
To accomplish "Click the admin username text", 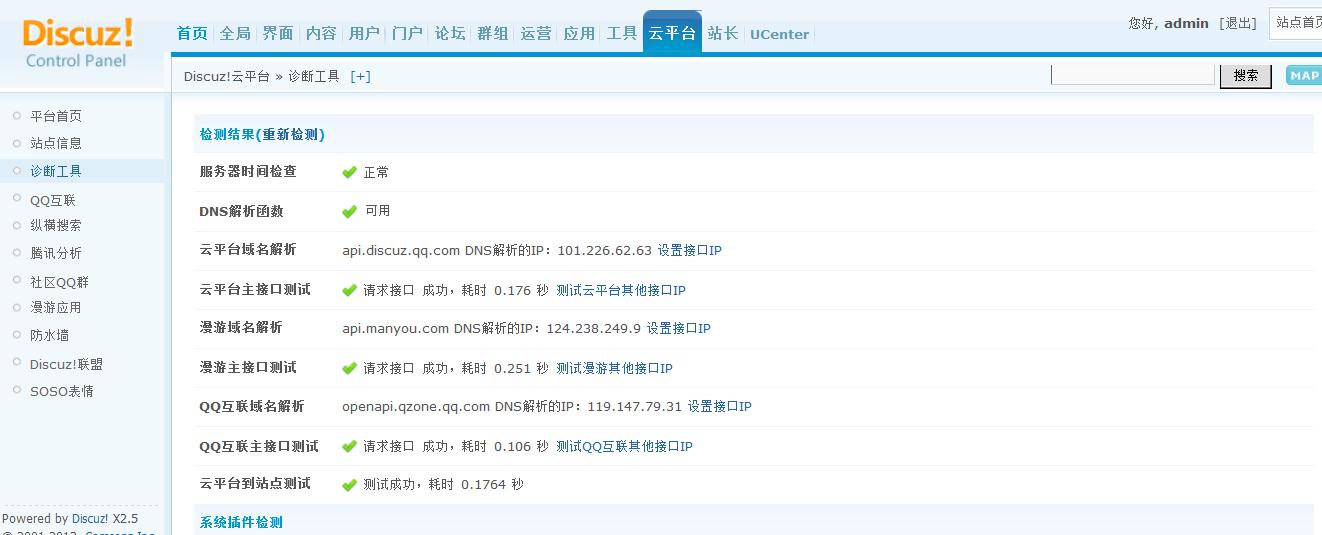I will click(x=1186, y=23).
